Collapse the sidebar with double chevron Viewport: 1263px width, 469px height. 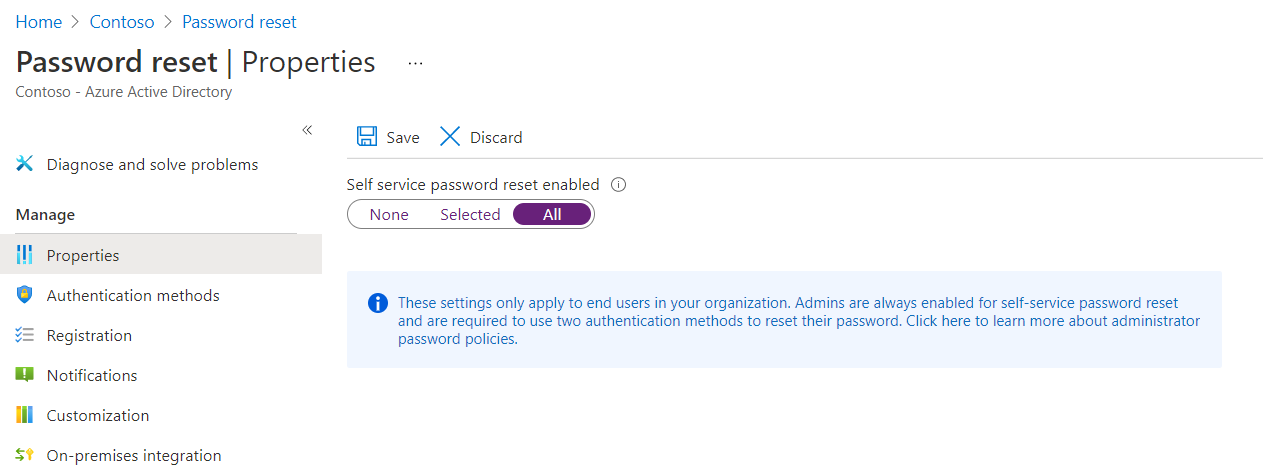(307, 130)
